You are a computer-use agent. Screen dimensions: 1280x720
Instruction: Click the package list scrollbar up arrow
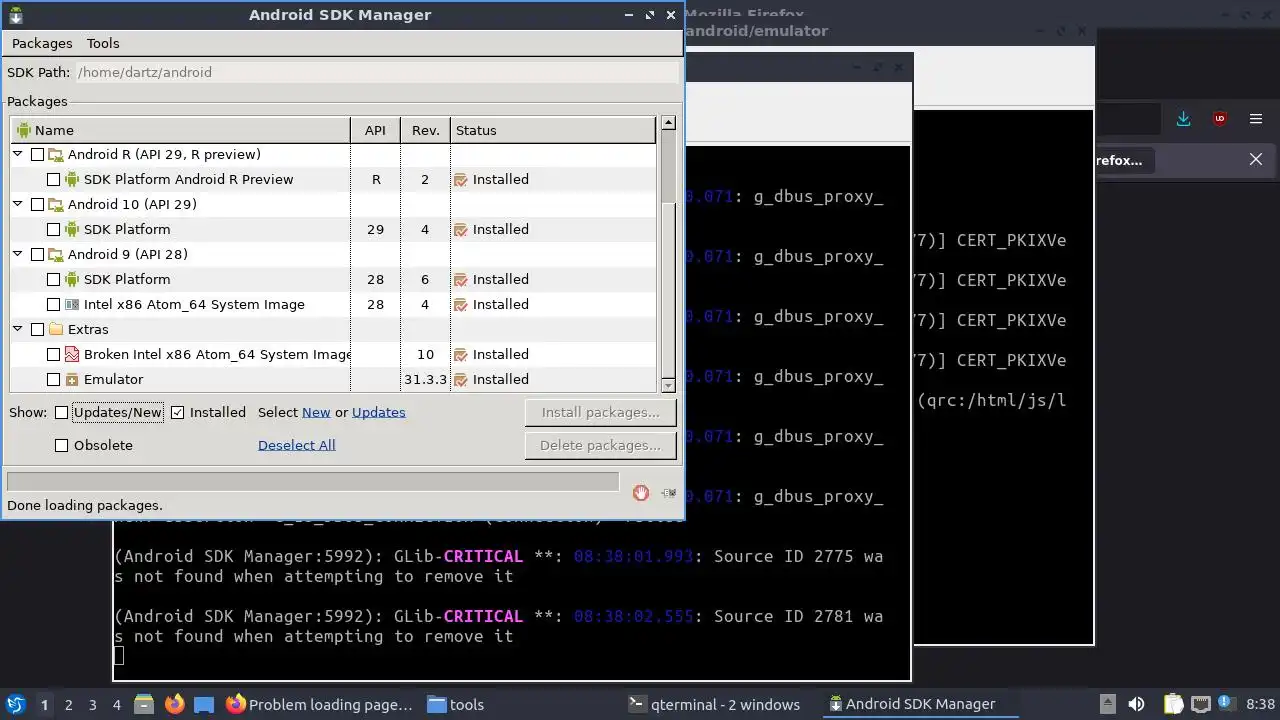[x=668, y=123]
